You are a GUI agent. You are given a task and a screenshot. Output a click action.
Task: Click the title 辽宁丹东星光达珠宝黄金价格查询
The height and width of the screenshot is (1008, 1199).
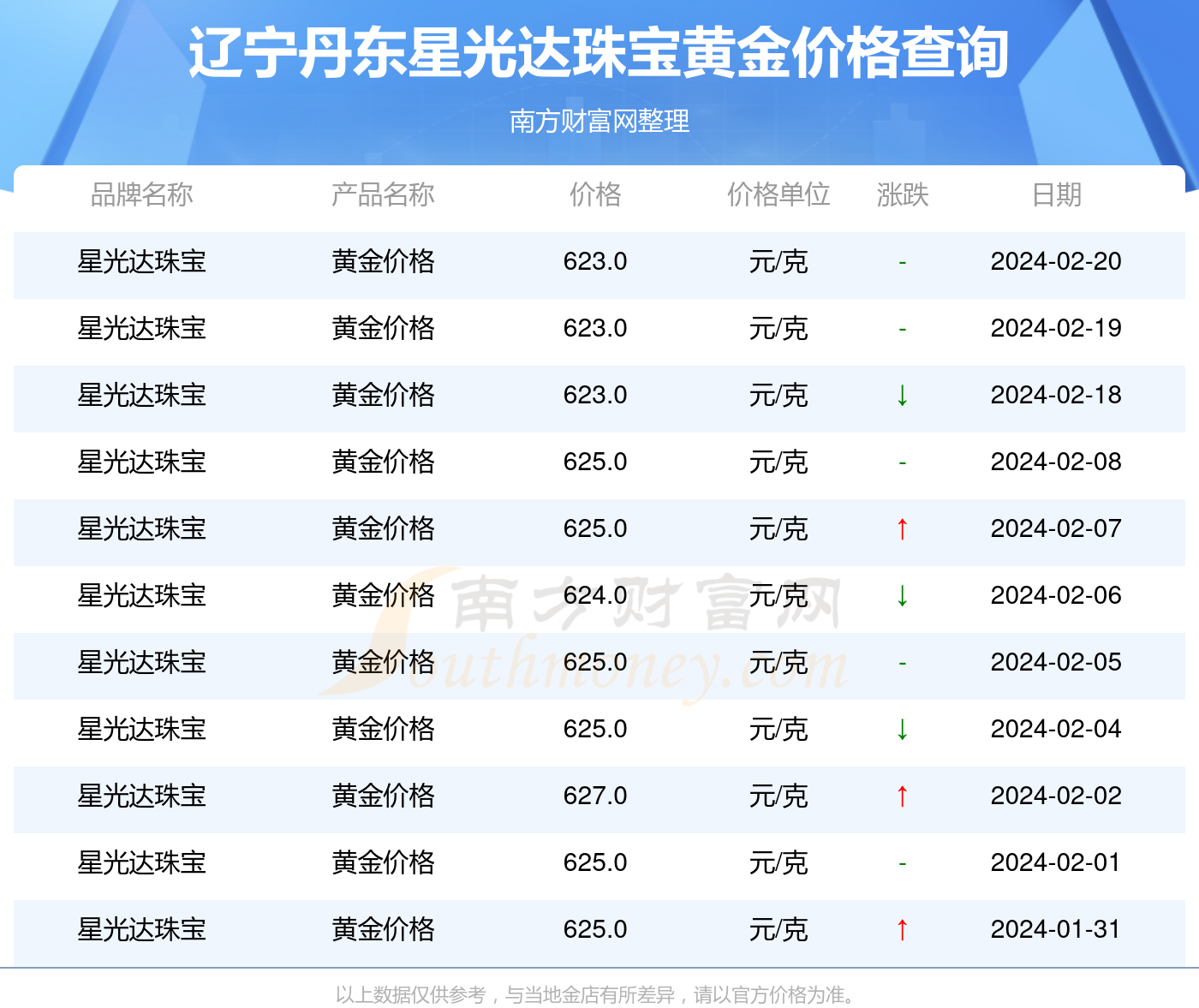point(599,53)
